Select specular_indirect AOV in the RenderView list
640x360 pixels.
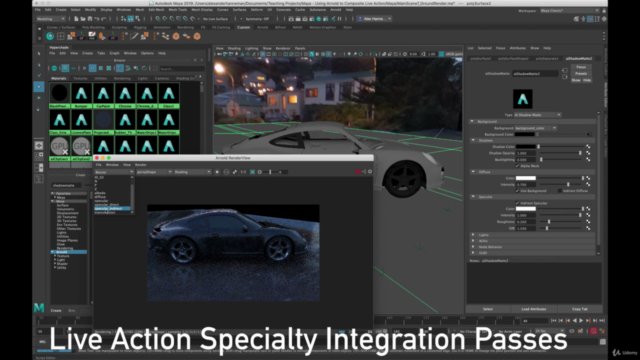click(x=112, y=209)
